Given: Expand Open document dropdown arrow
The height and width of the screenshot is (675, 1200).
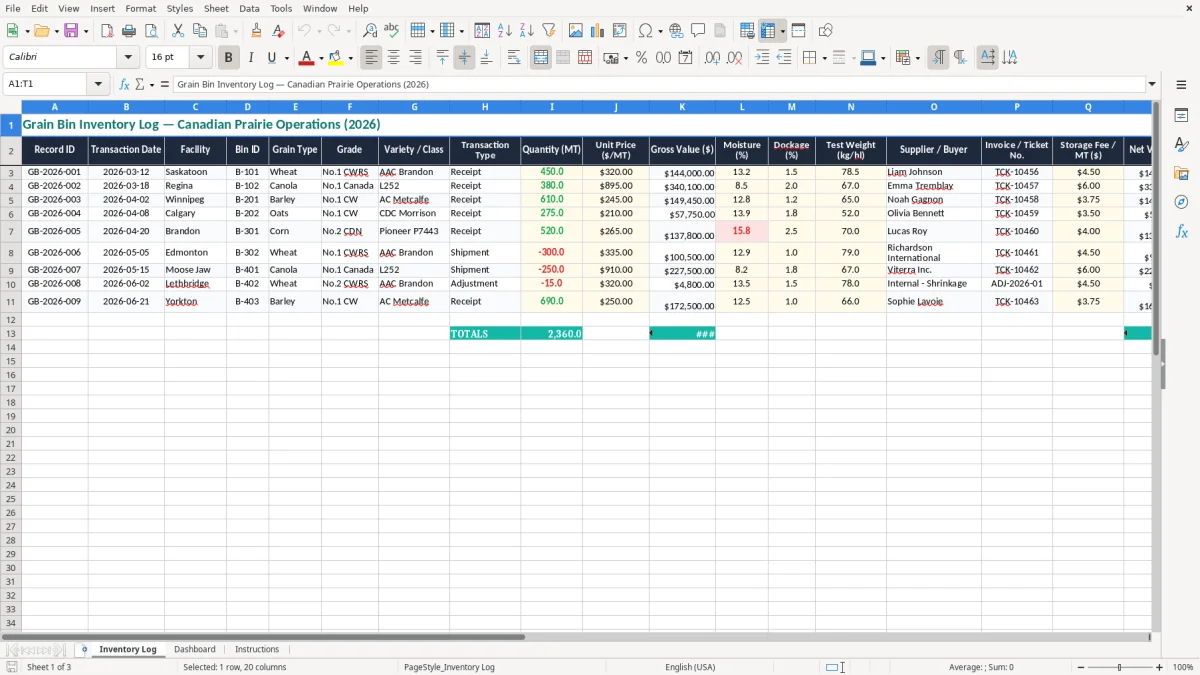Looking at the screenshot, I should 57,31.
